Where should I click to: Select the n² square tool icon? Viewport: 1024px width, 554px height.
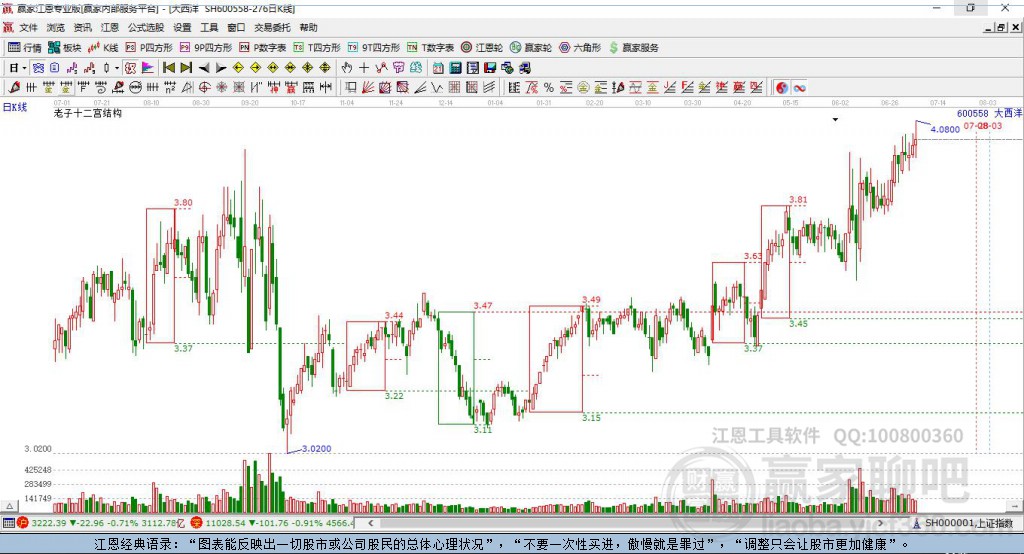coord(170,88)
